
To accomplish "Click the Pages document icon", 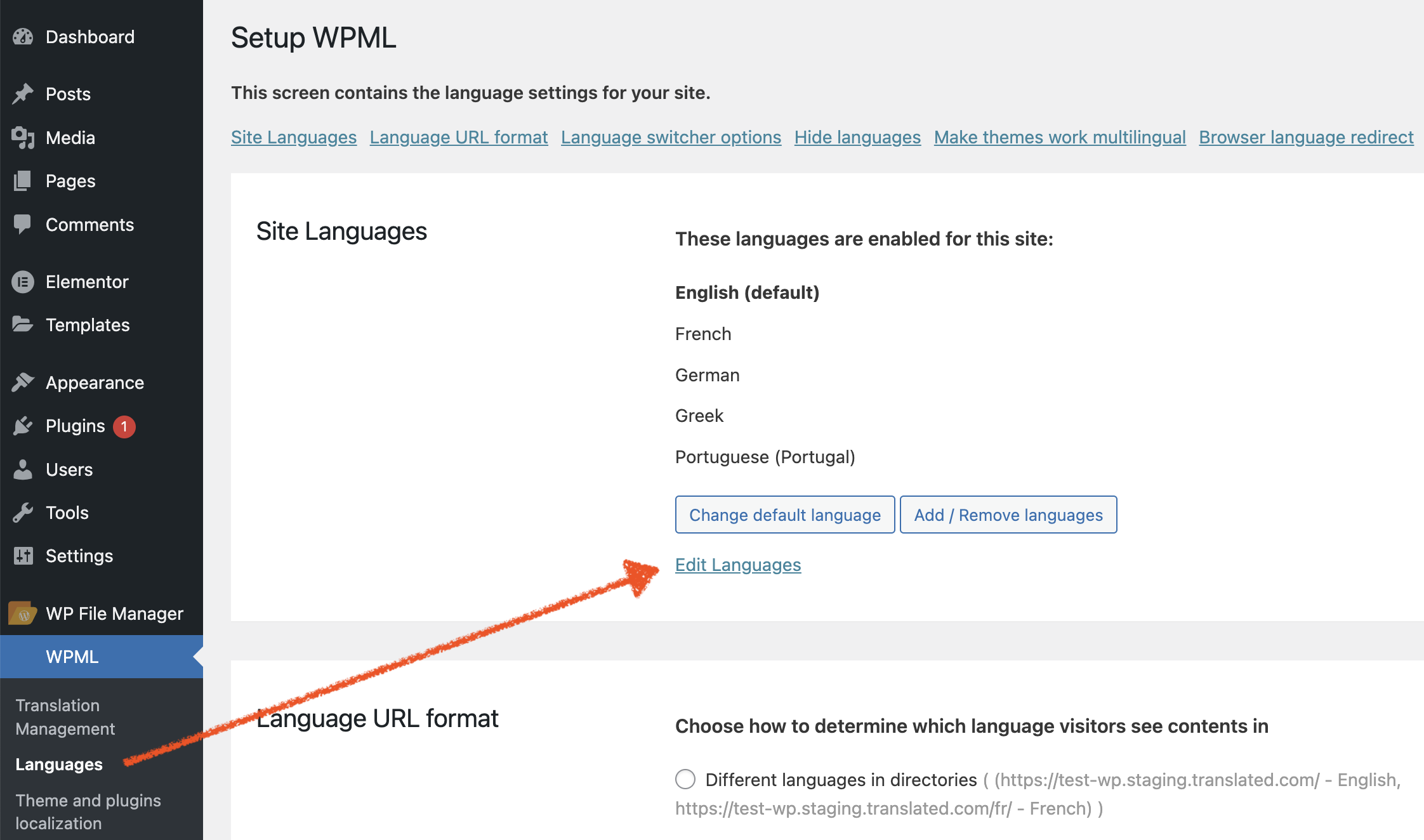I will [x=23, y=181].
